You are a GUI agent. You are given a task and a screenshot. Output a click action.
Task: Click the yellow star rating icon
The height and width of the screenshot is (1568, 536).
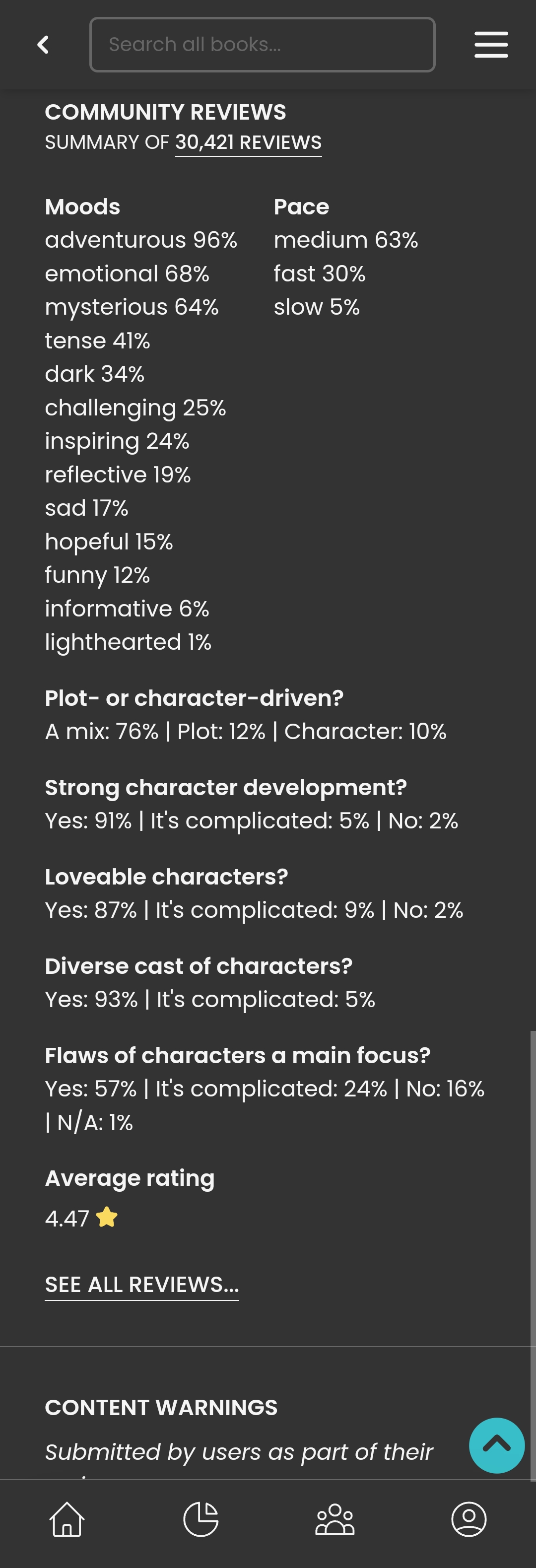[107, 1218]
